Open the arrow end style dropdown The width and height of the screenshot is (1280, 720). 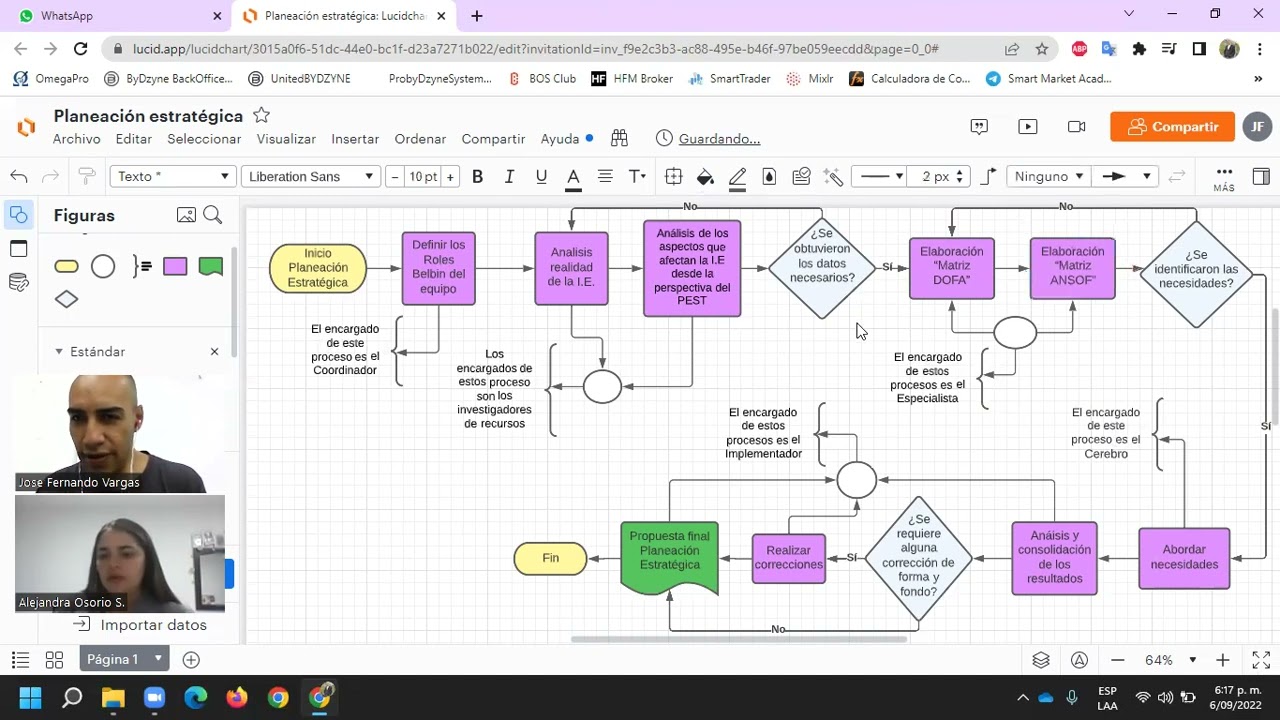[1125, 177]
